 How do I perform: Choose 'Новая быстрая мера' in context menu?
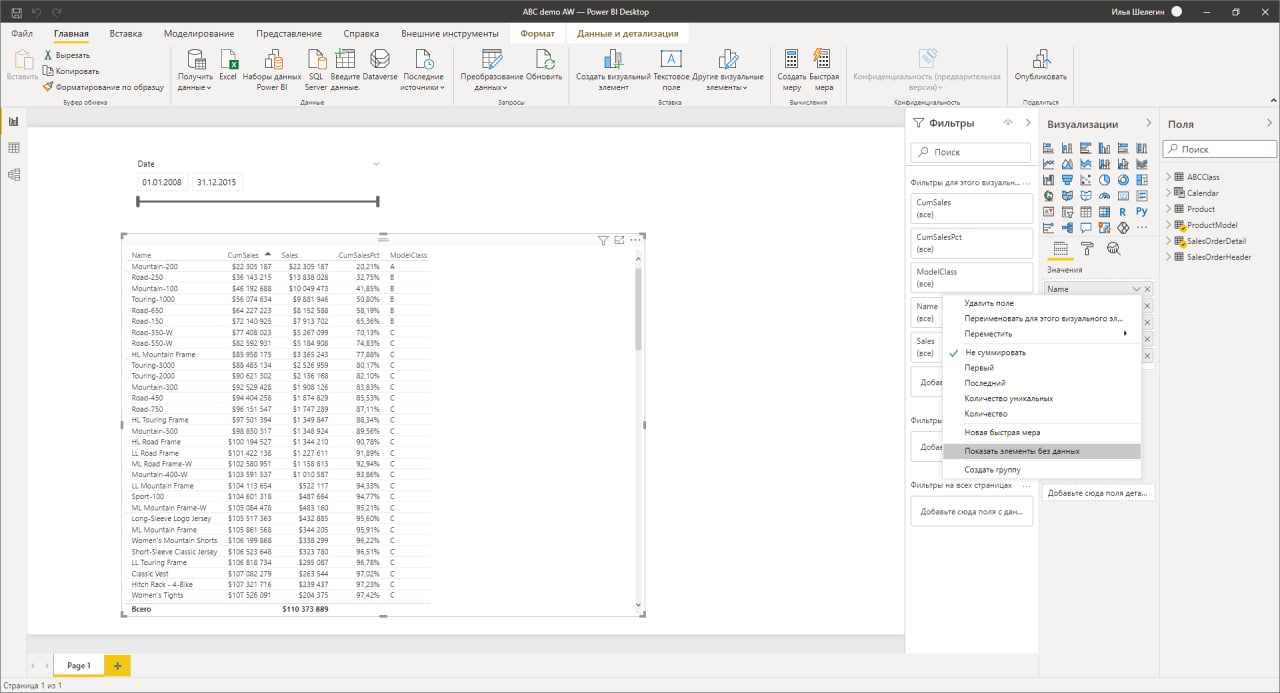click(x=1041, y=433)
